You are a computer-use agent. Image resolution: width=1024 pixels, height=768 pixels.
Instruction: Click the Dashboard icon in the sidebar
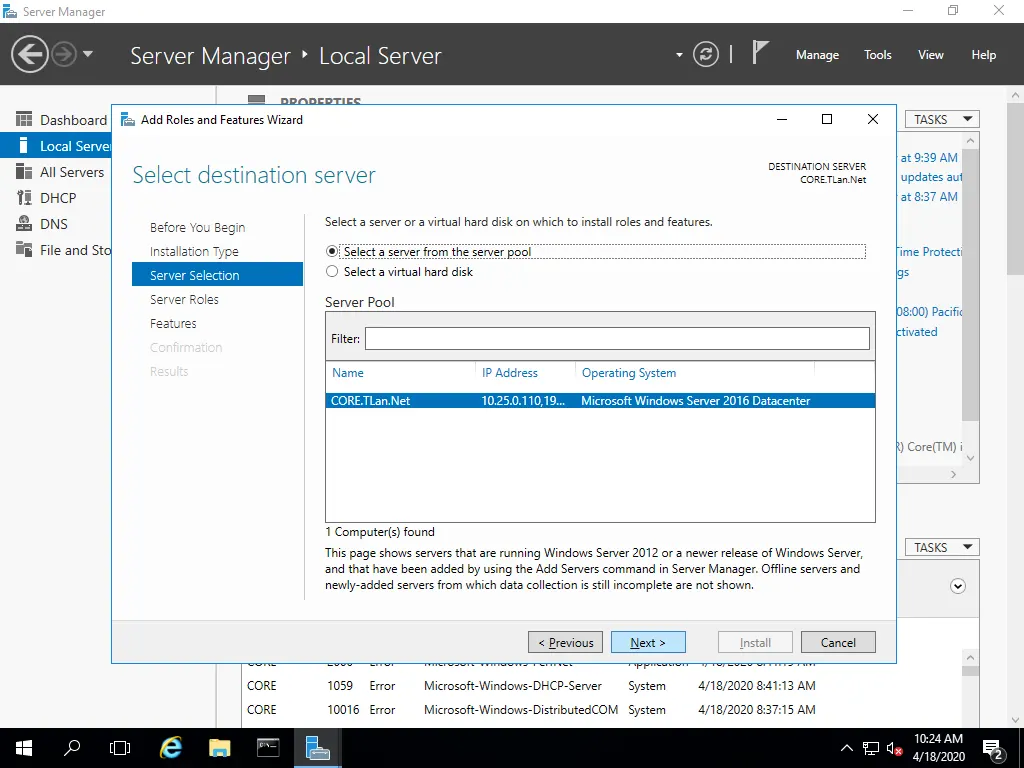[24, 120]
